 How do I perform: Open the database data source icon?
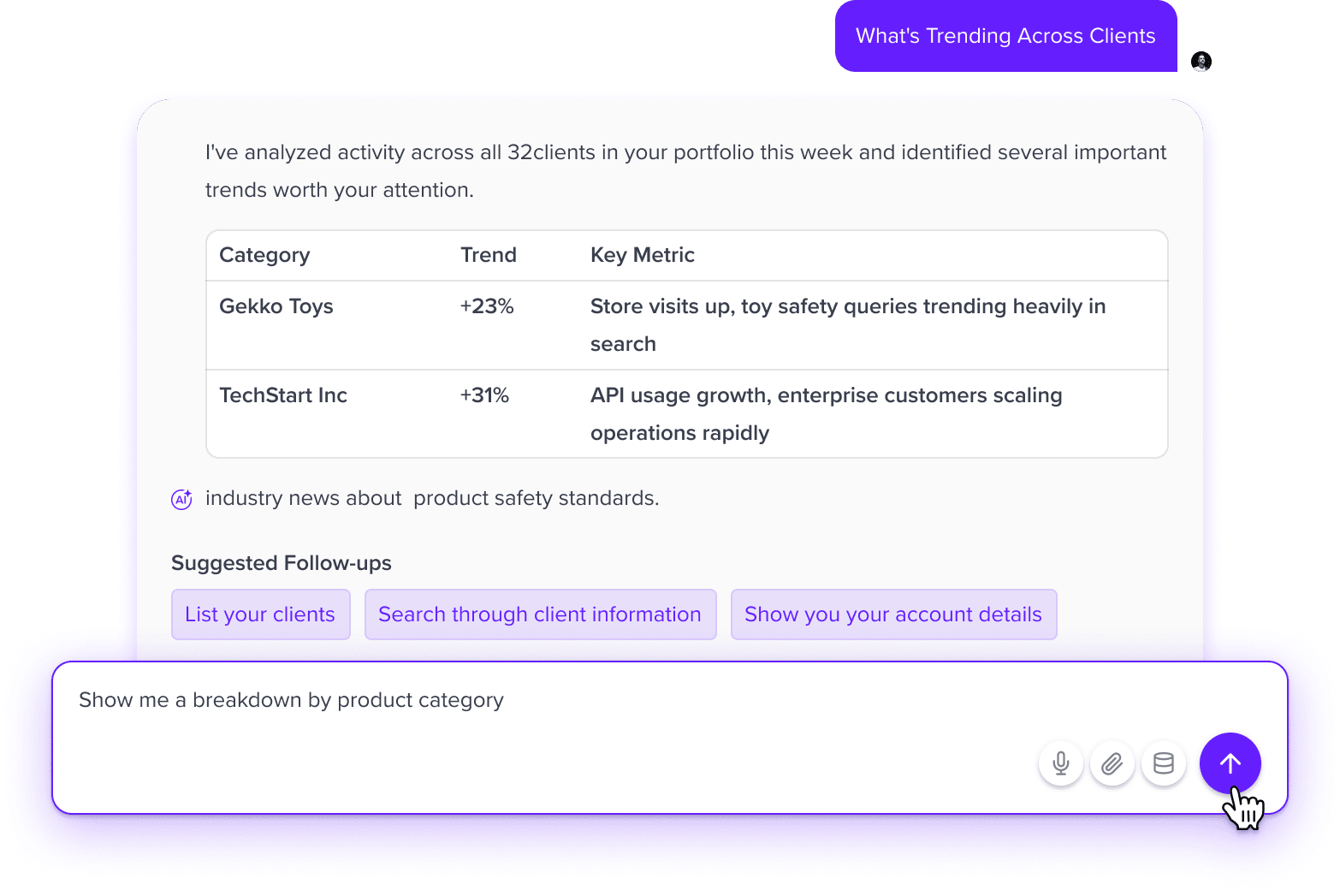click(x=1164, y=762)
